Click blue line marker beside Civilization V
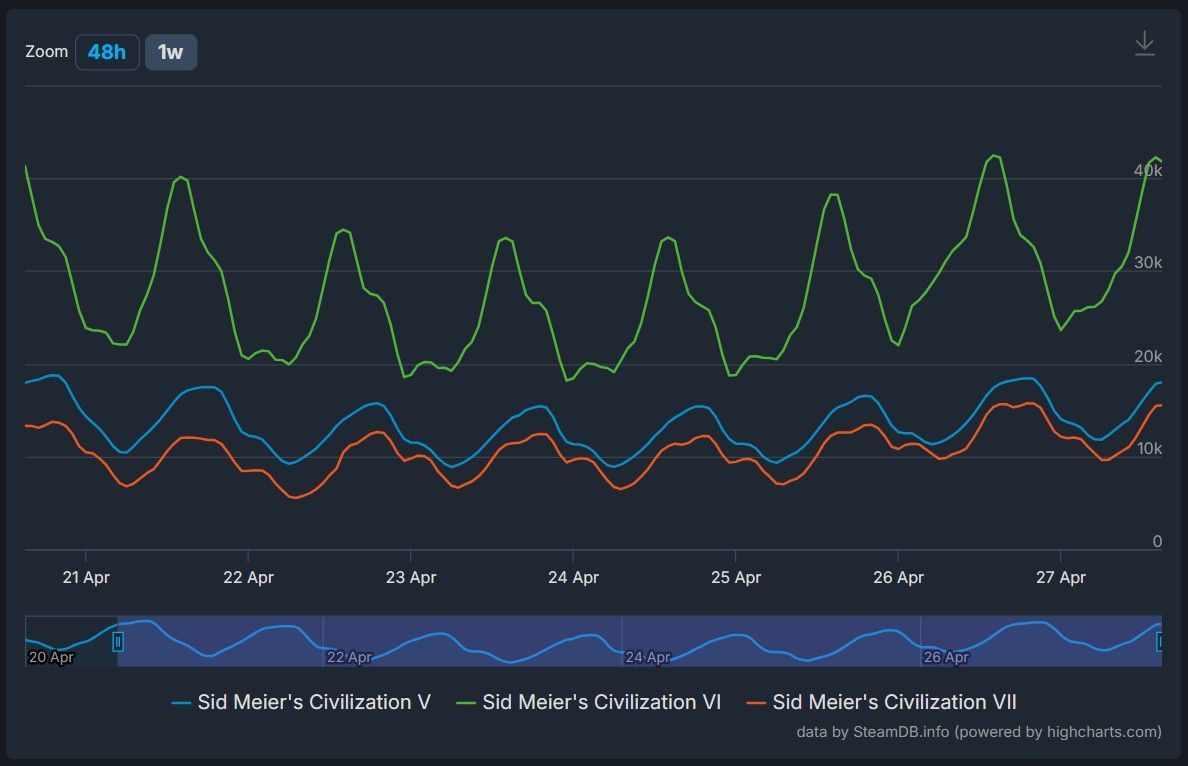The image size is (1188, 766). [181, 703]
